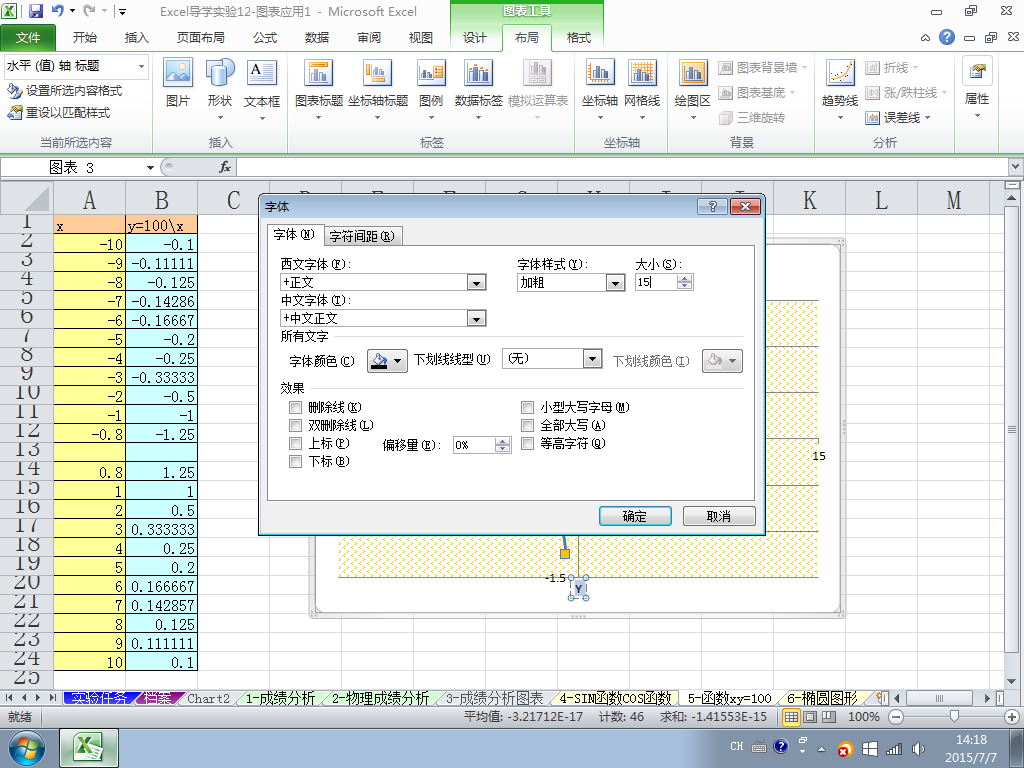Click the 图例 legend icon
1024x768 pixels.
pos(431,73)
